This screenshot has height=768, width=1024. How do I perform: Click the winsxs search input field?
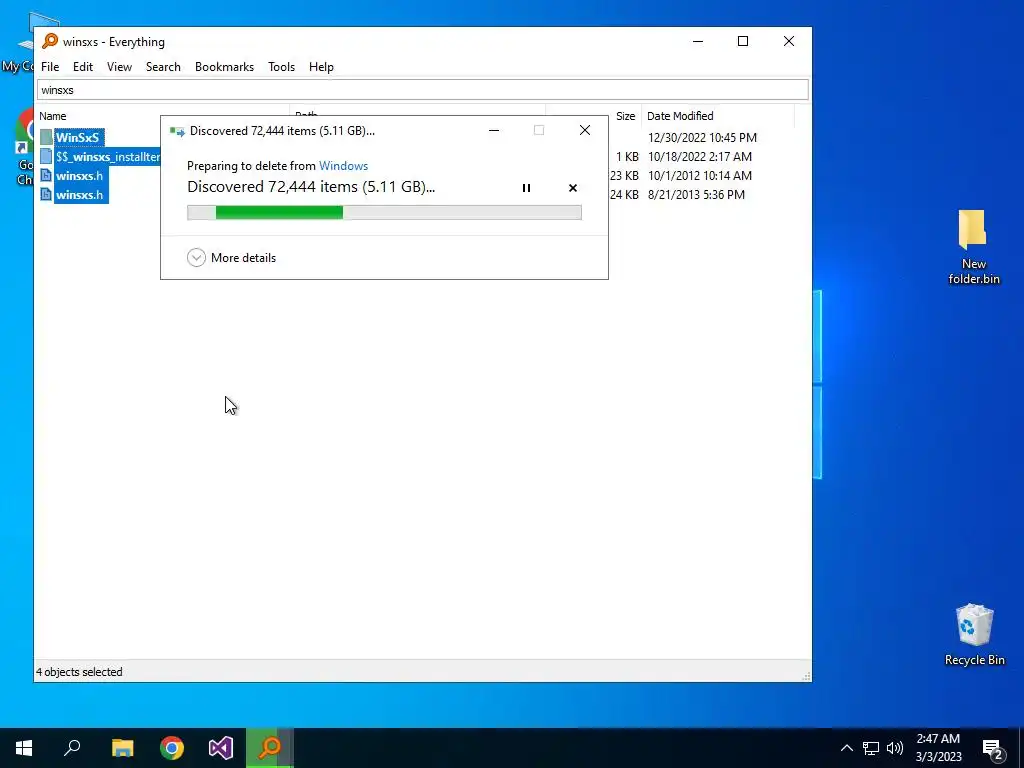click(423, 89)
